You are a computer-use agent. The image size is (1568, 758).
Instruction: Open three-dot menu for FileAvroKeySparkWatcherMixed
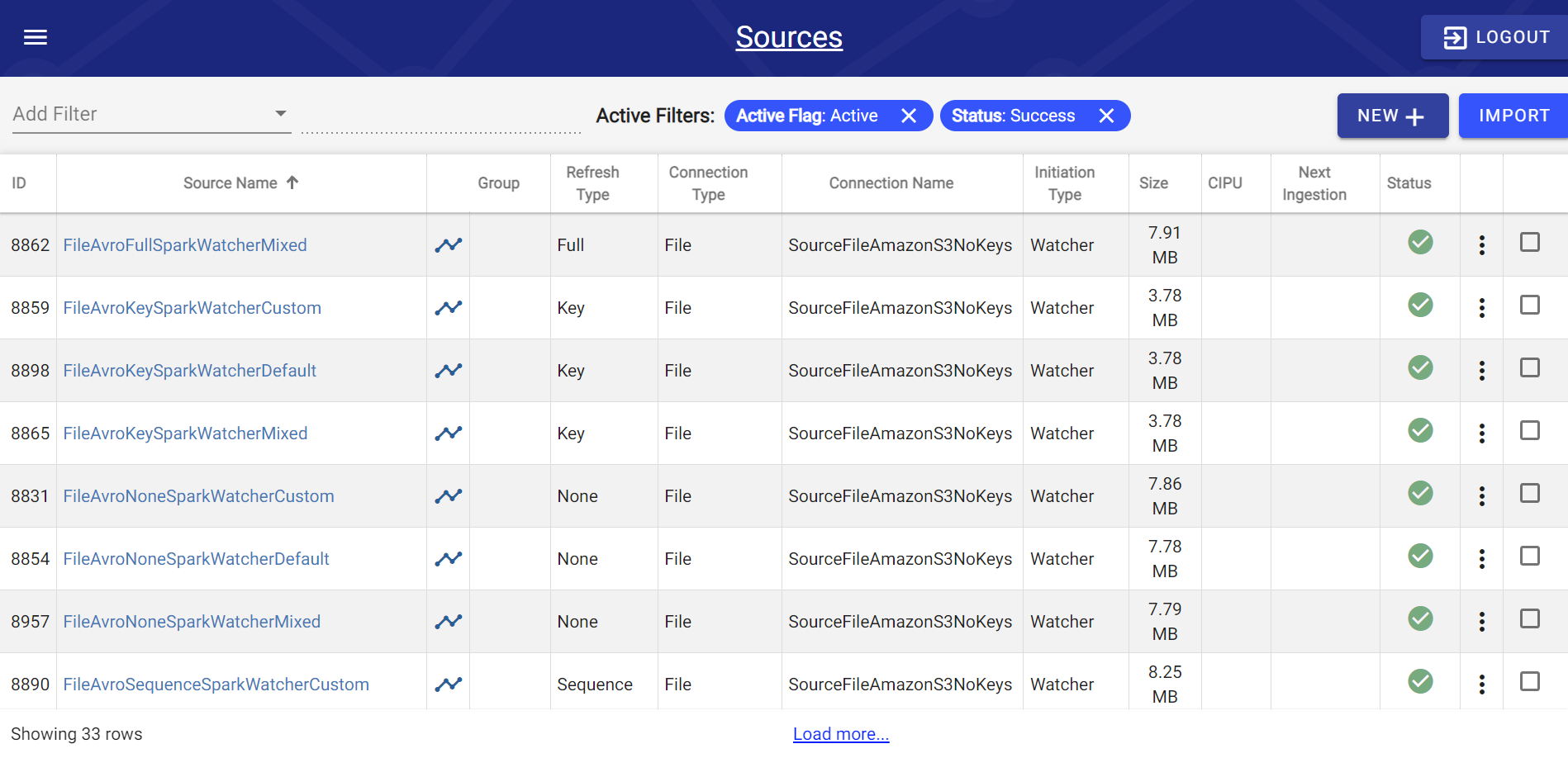coord(1482,433)
